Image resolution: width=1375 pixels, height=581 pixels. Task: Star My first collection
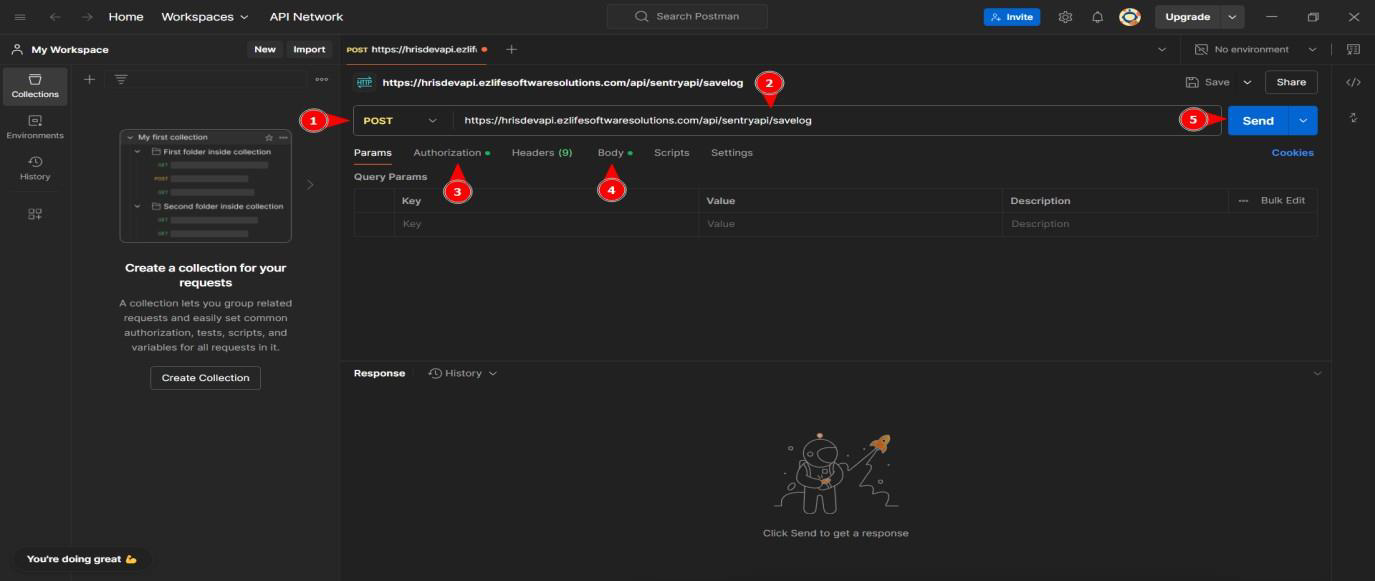(x=269, y=137)
